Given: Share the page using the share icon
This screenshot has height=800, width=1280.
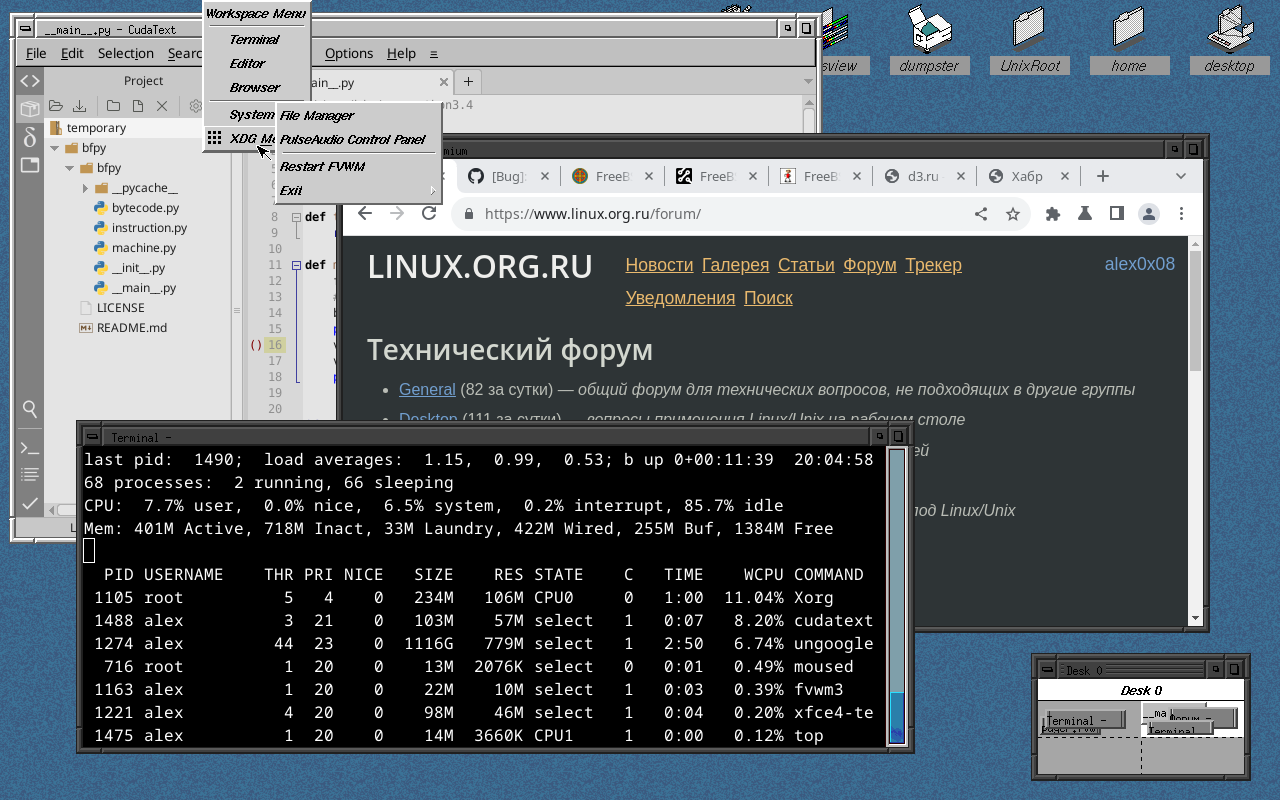Looking at the screenshot, I should (981, 214).
